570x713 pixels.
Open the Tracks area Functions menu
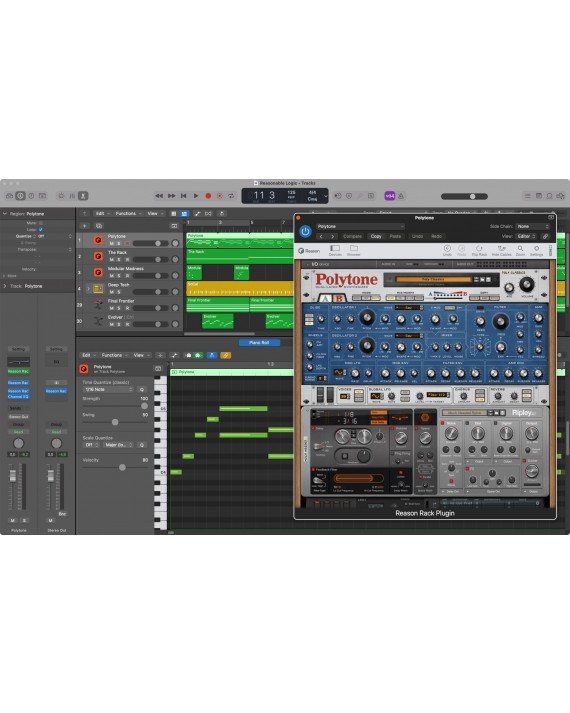(x=128, y=213)
